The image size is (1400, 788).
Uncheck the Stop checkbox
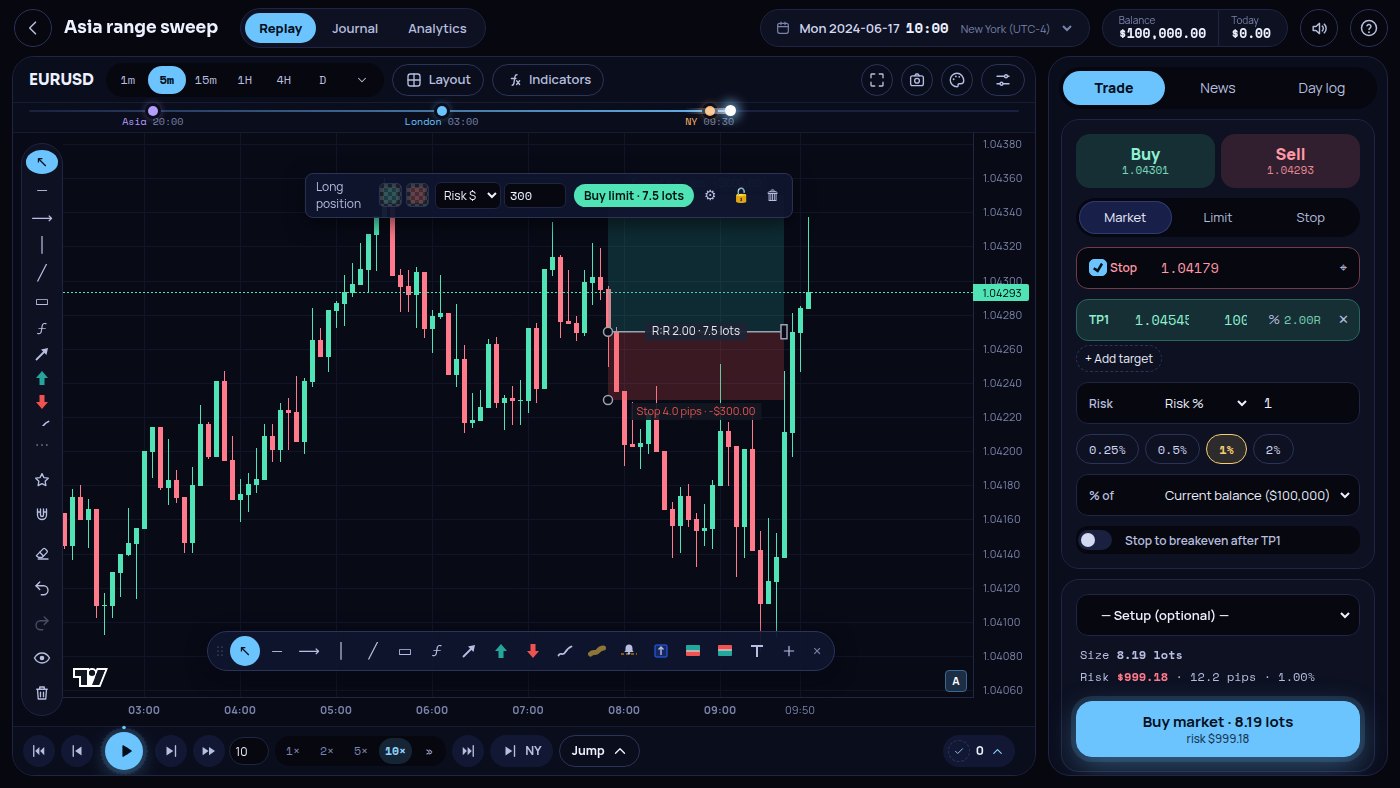coord(1098,268)
